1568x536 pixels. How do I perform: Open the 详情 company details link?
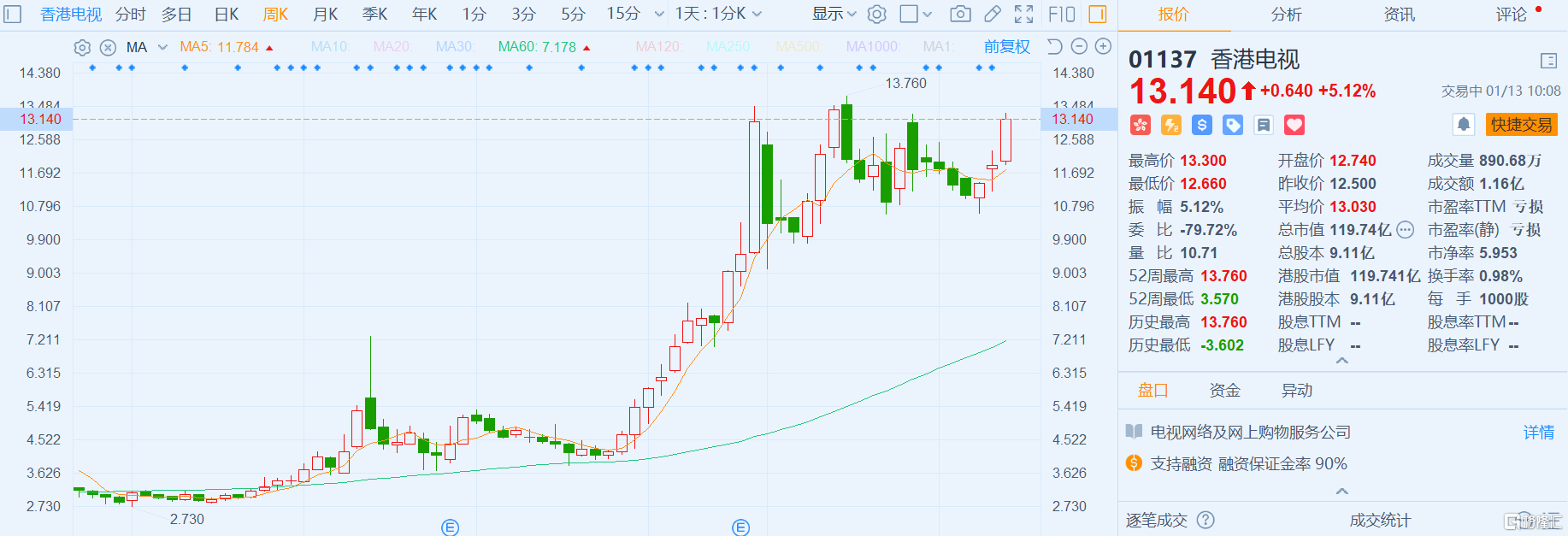(x=1538, y=433)
